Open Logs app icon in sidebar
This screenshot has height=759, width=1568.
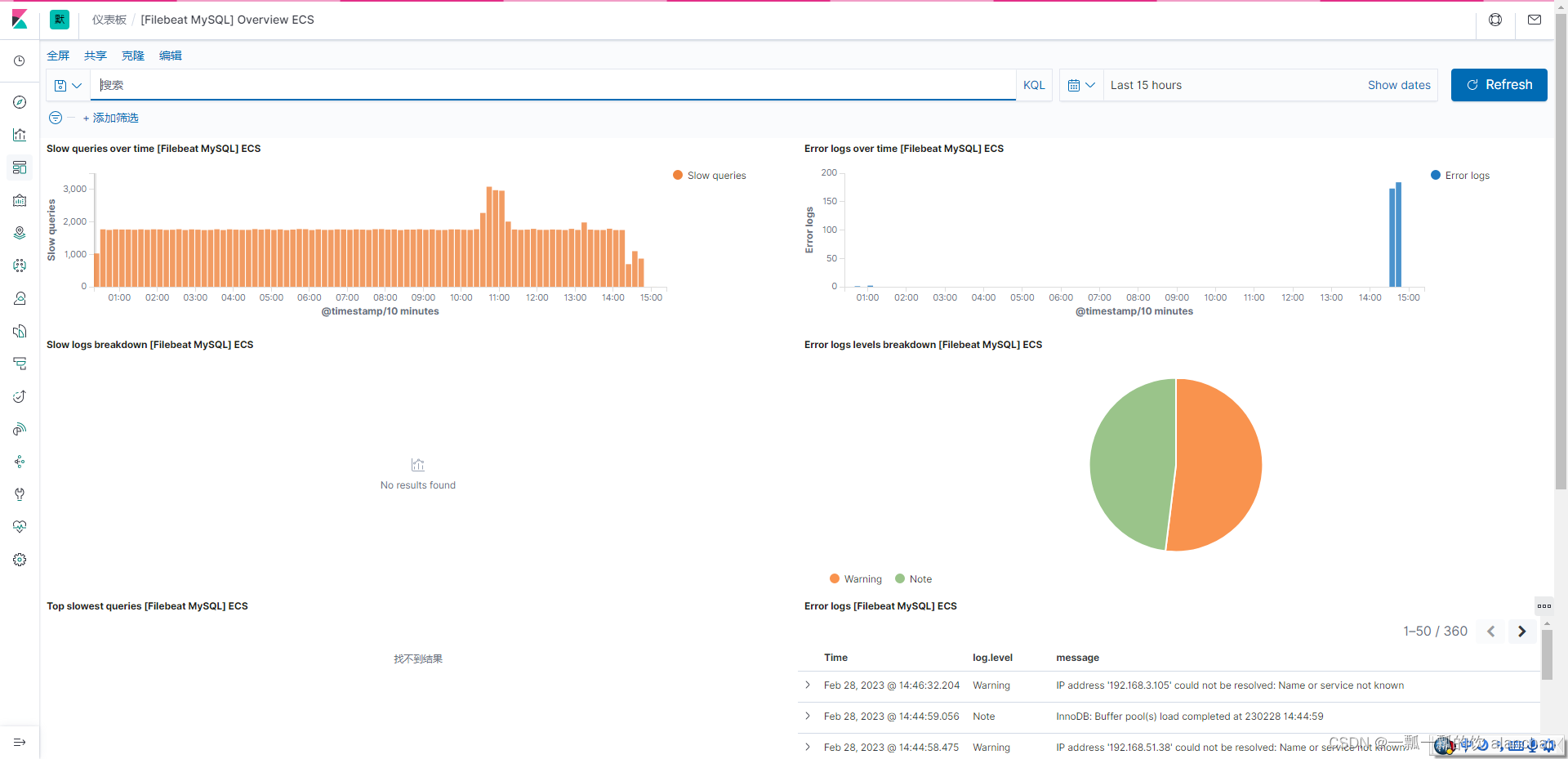click(x=20, y=331)
